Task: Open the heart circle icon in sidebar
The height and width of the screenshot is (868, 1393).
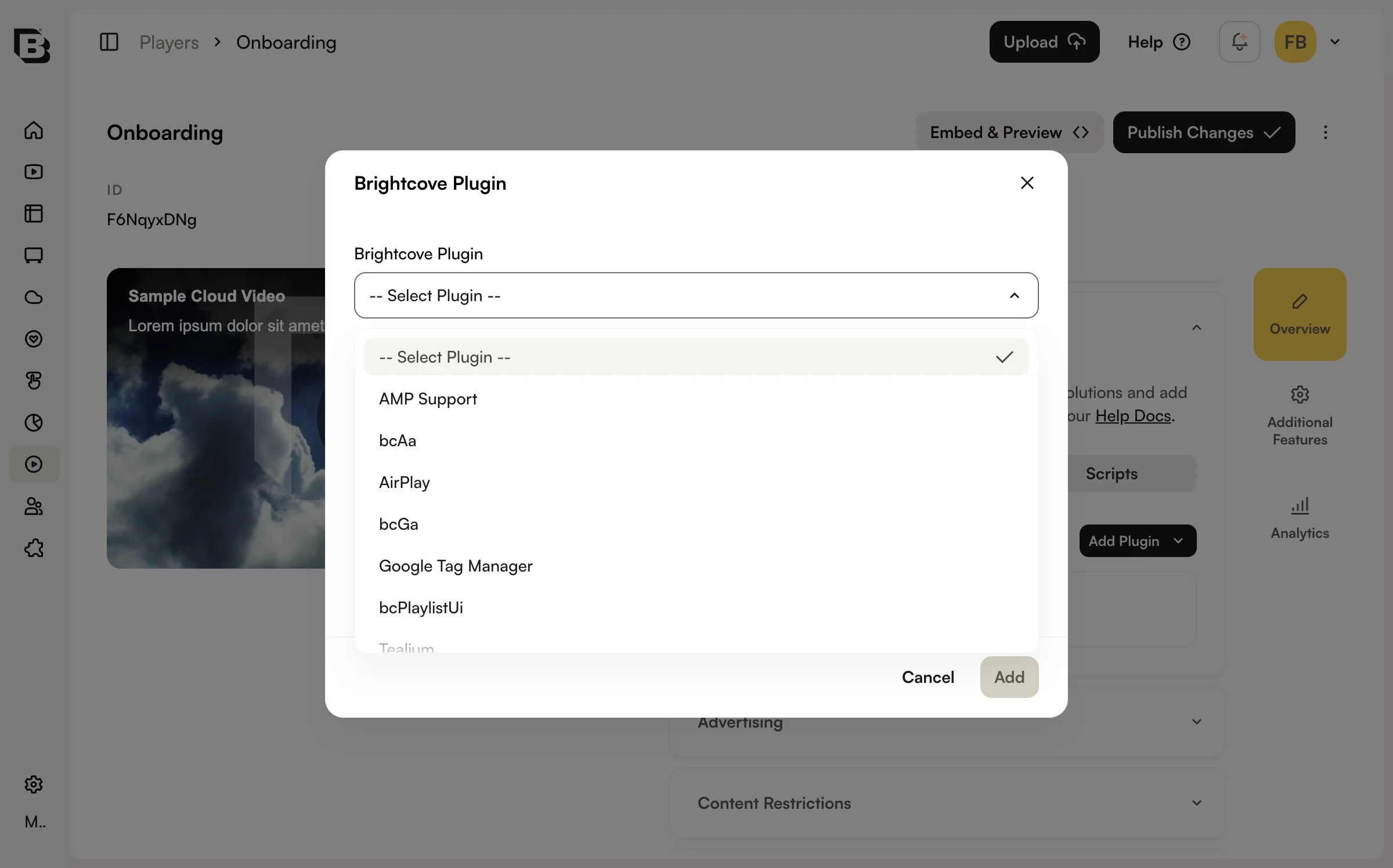Action: tap(34, 339)
